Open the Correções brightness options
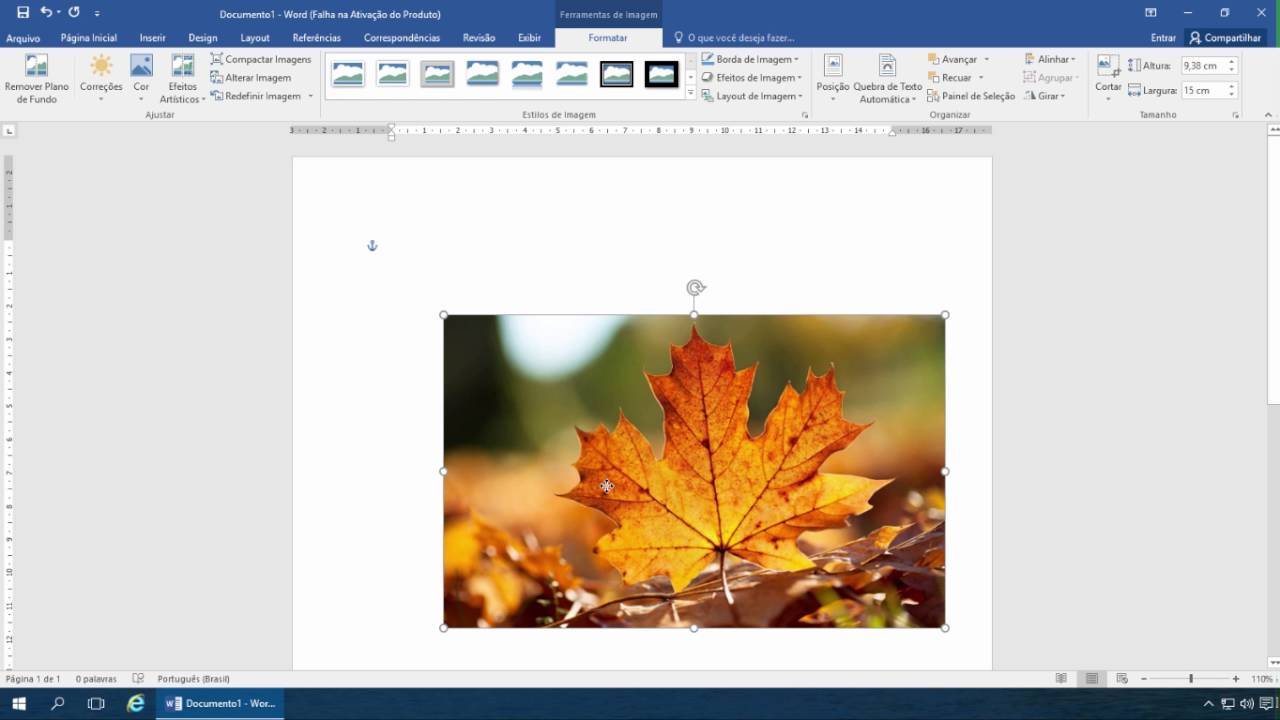 click(101, 79)
